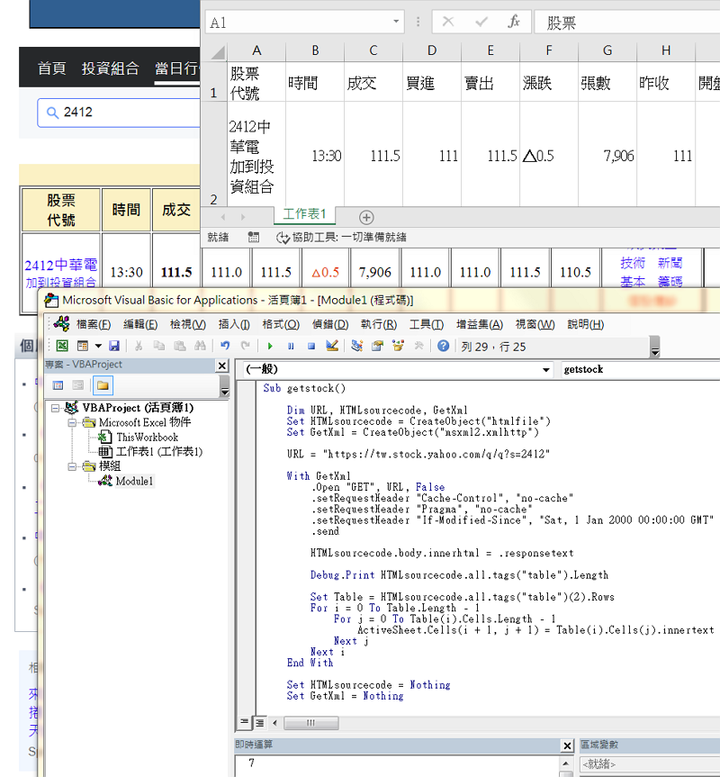
Task: Click the Undo arrow in VBA toolbar
Action: click(225, 346)
